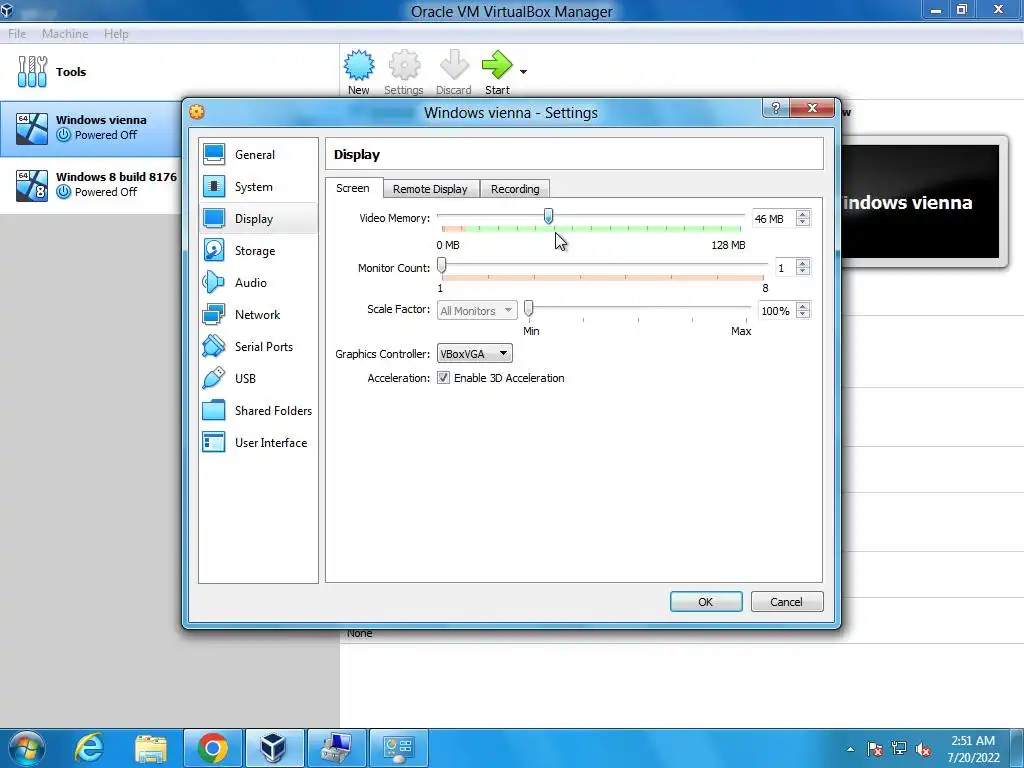Open the Network settings category
The height and width of the screenshot is (768, 1024).
pos(258,315)
